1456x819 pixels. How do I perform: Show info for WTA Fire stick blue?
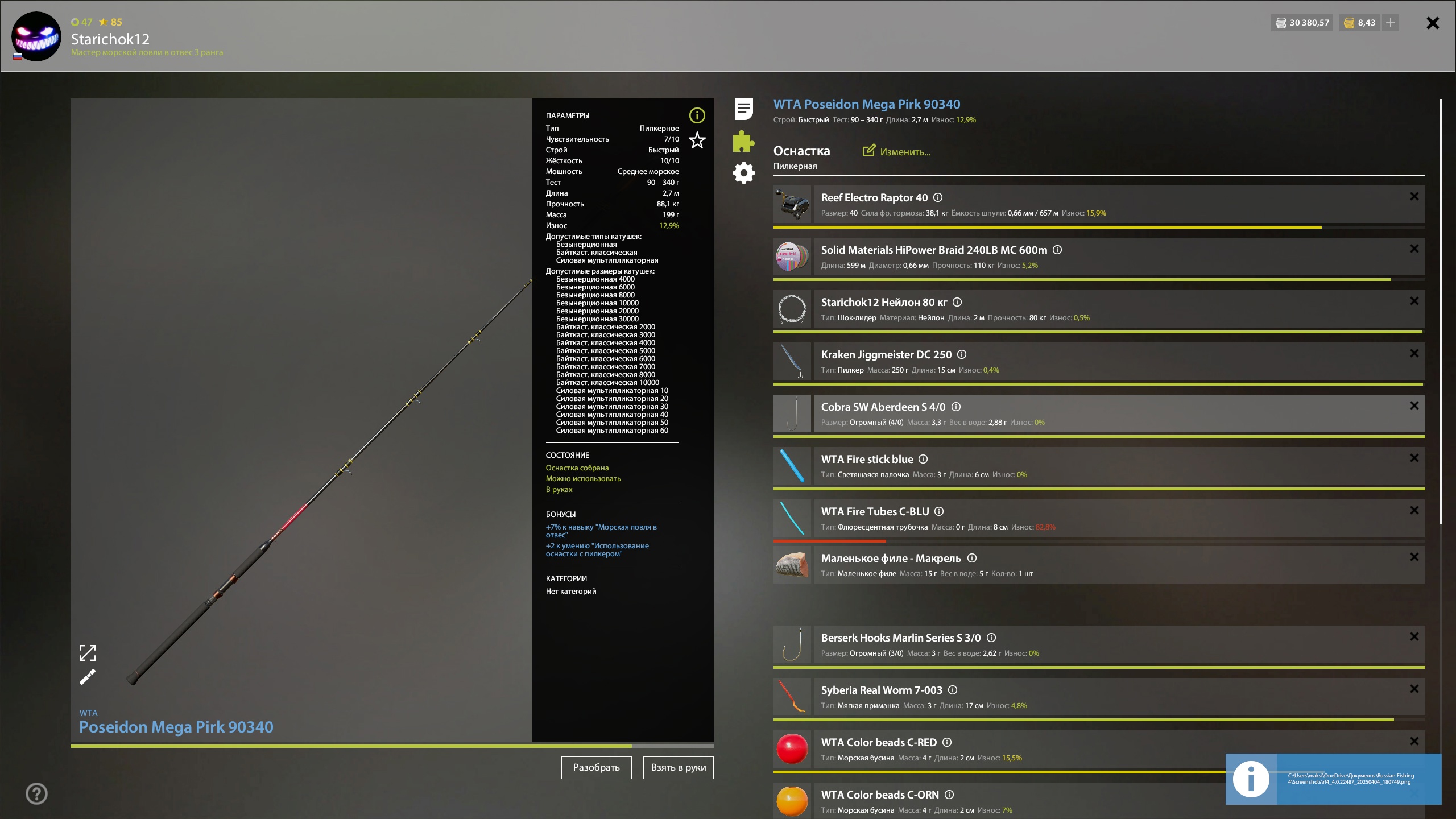[923, 459]
